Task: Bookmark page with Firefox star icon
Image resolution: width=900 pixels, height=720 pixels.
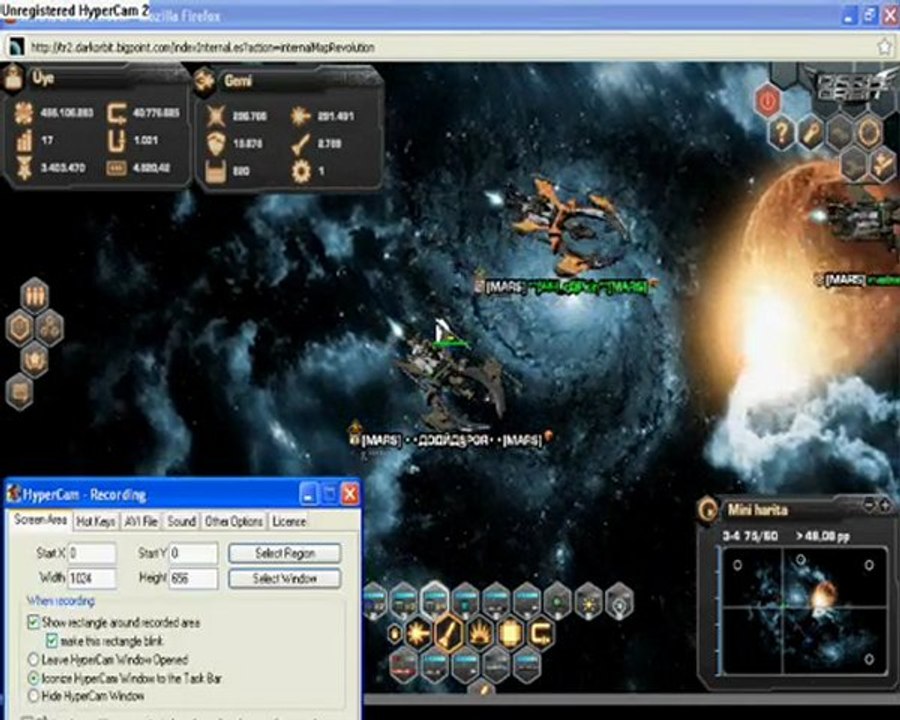Action: (885, 47)
